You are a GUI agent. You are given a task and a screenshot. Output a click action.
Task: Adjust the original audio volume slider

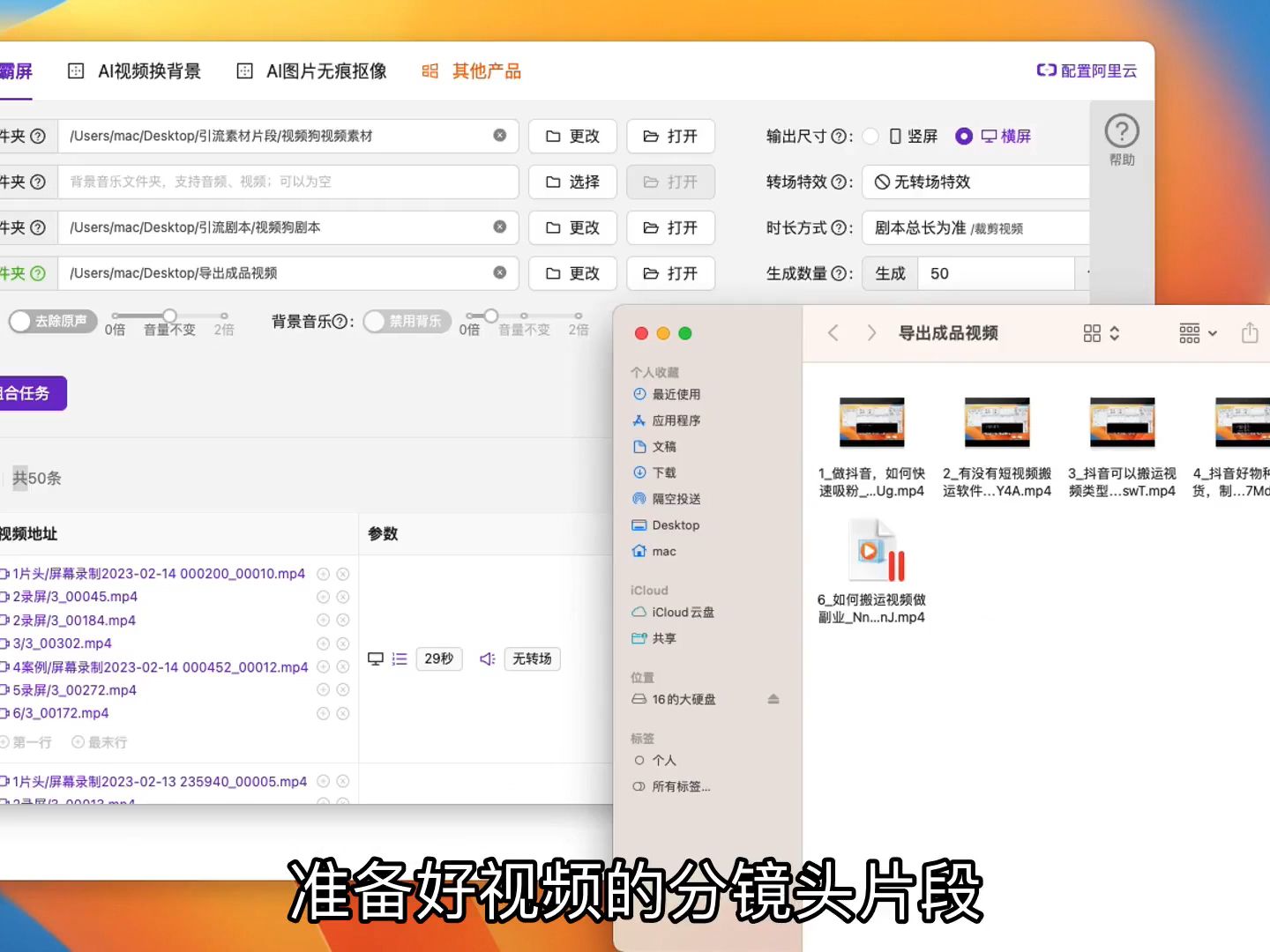169,316
